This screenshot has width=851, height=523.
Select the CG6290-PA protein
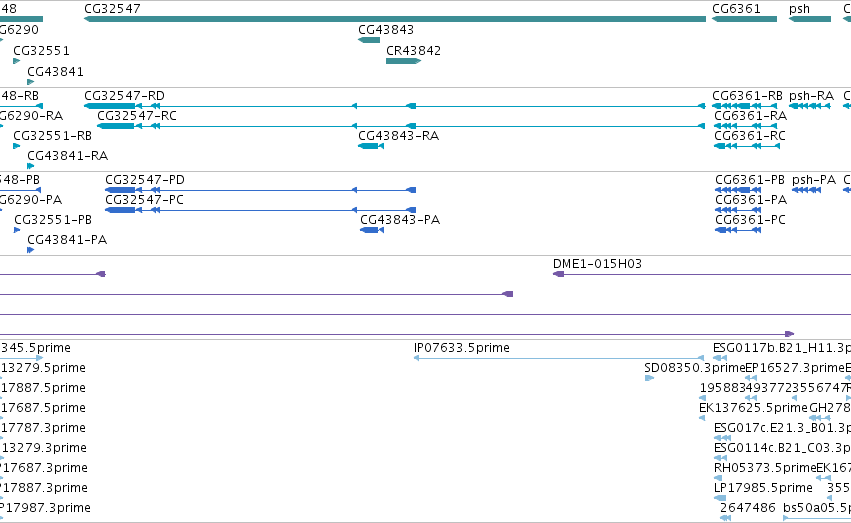click(x=1, y=210)
